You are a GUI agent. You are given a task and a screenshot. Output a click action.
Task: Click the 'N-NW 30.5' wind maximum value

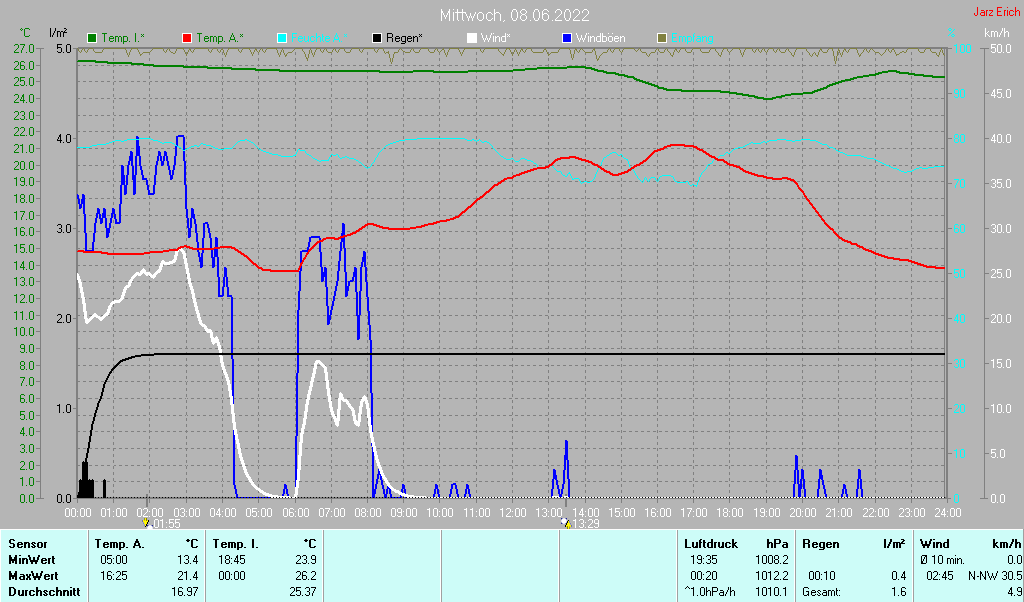(995, 577)
